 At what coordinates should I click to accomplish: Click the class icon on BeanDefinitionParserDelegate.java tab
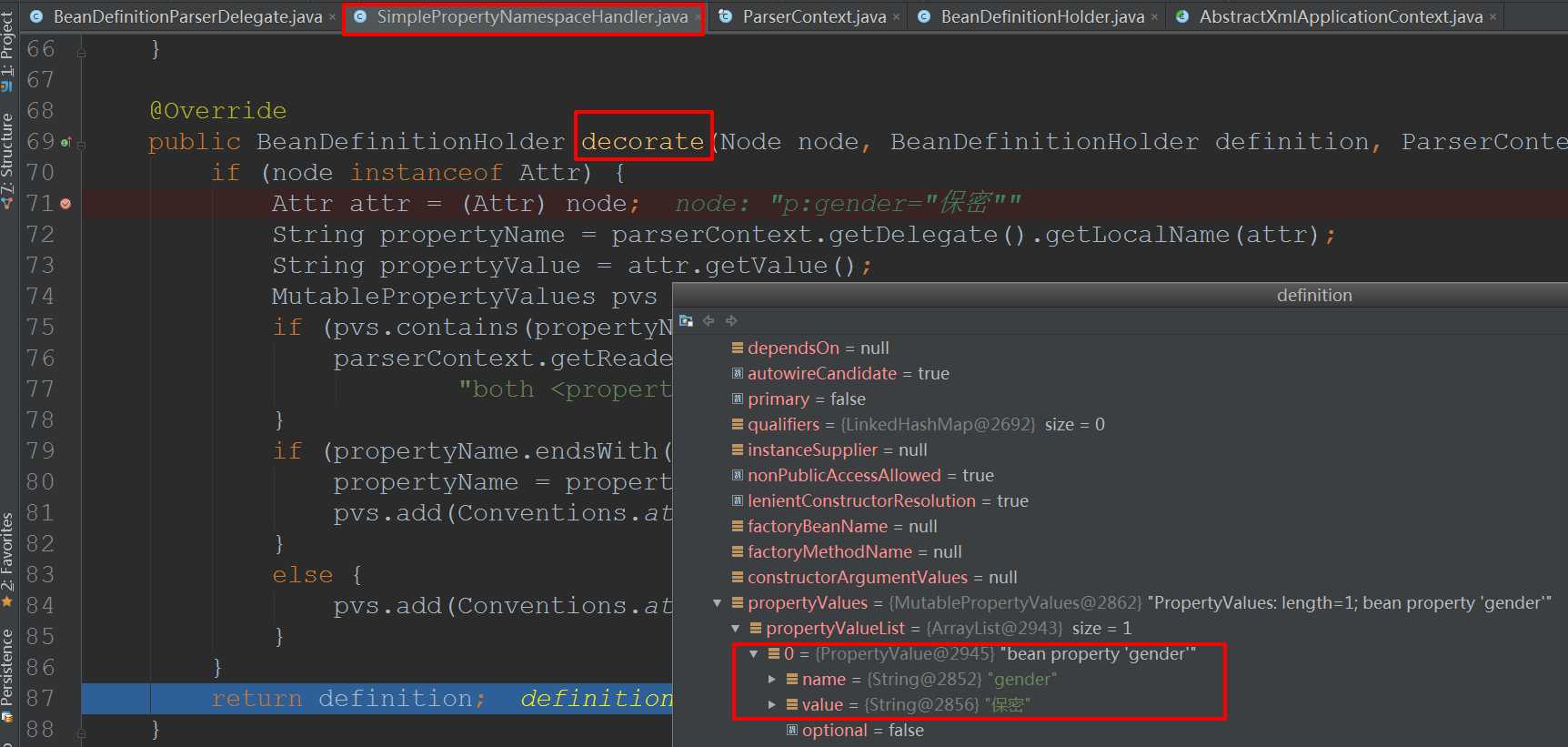pyautogui.click(x=35, y=16)
